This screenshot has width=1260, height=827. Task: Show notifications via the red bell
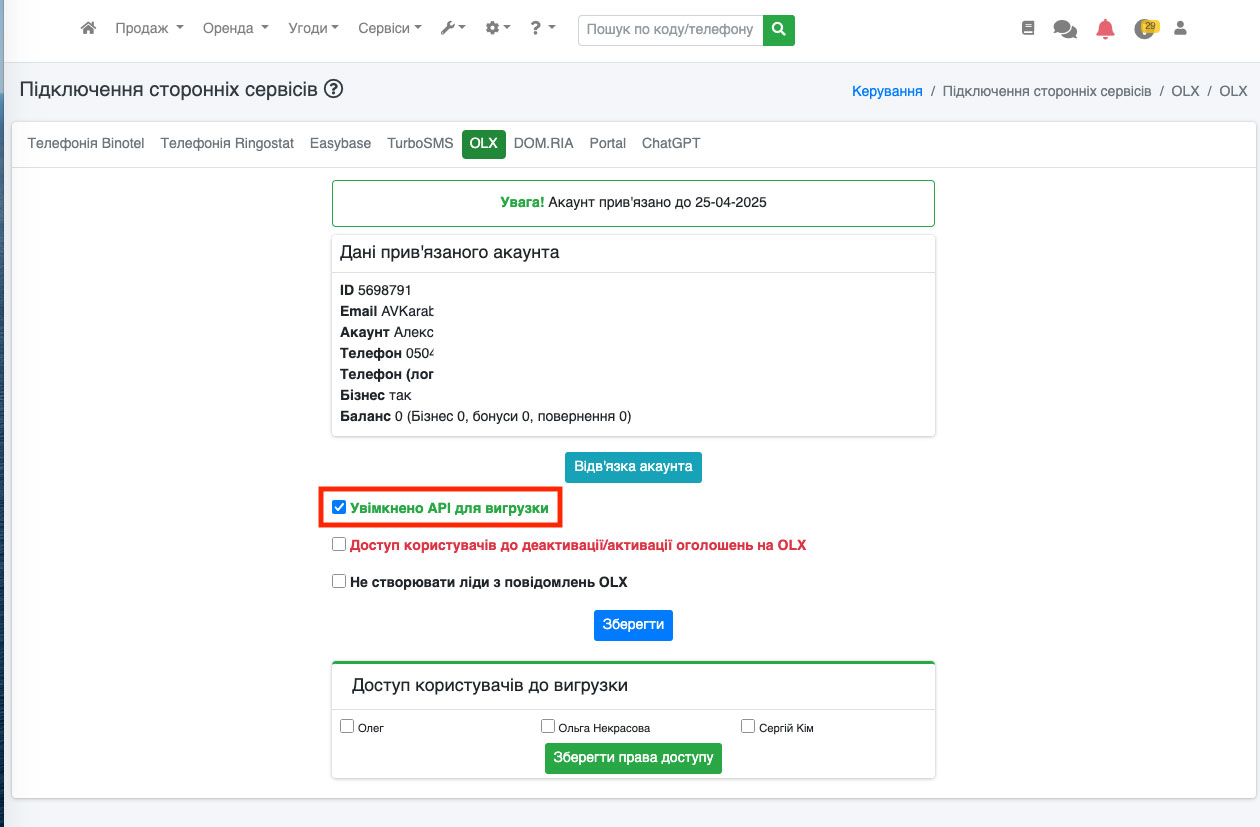click(x=1105, y=30)
